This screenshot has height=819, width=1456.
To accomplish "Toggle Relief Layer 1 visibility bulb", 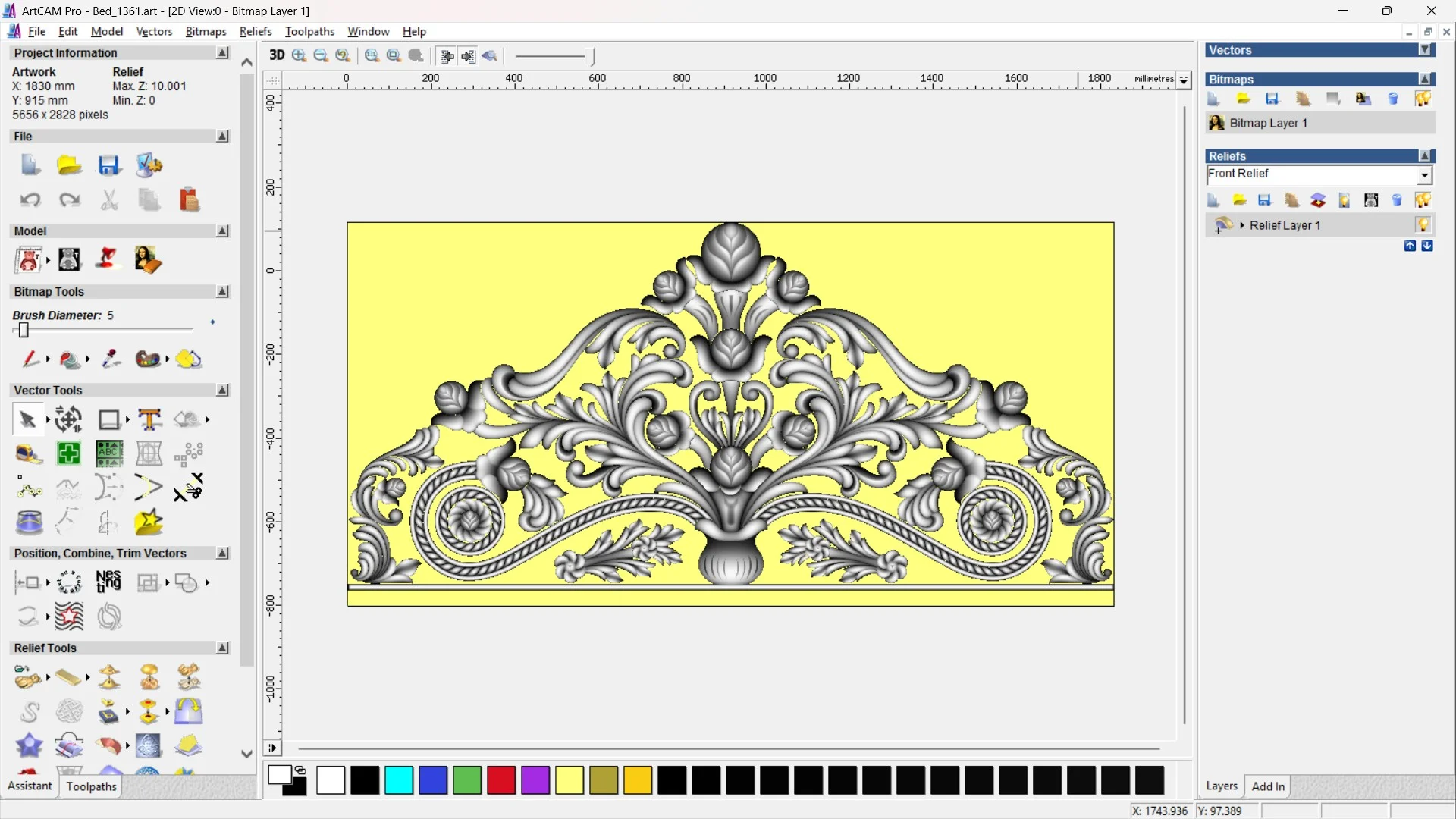I will pyautogui.click(x=1423, y=225).
